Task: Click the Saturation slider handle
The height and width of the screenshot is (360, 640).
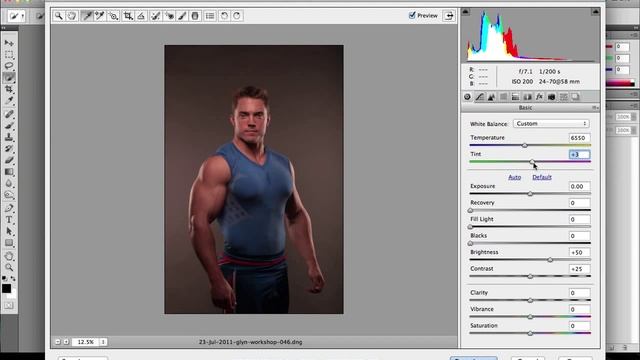Action: (x=530, y=333)
